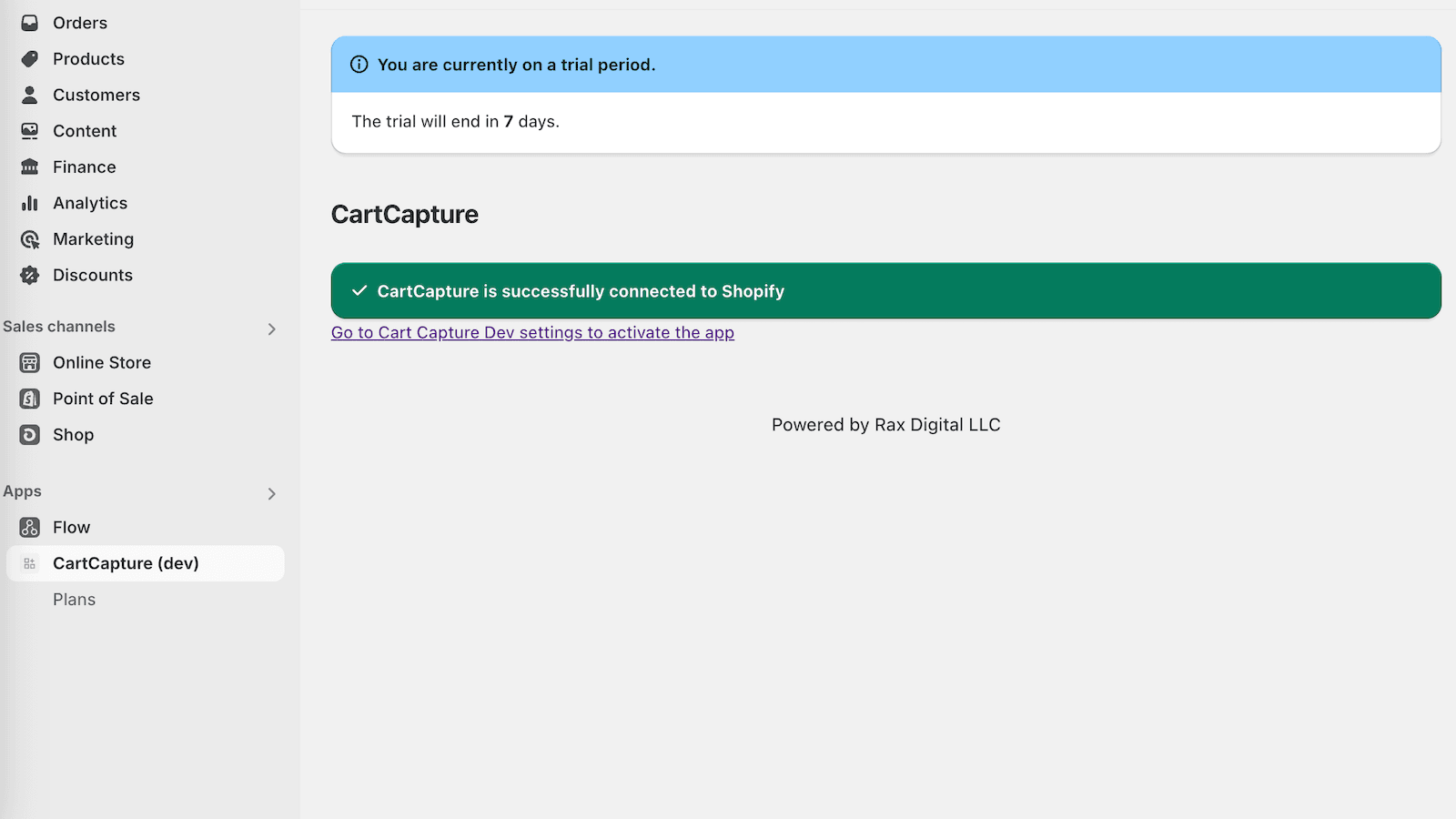Click the Orders inbox icon
The image size is (1456, 819).
tap(30, 23)
